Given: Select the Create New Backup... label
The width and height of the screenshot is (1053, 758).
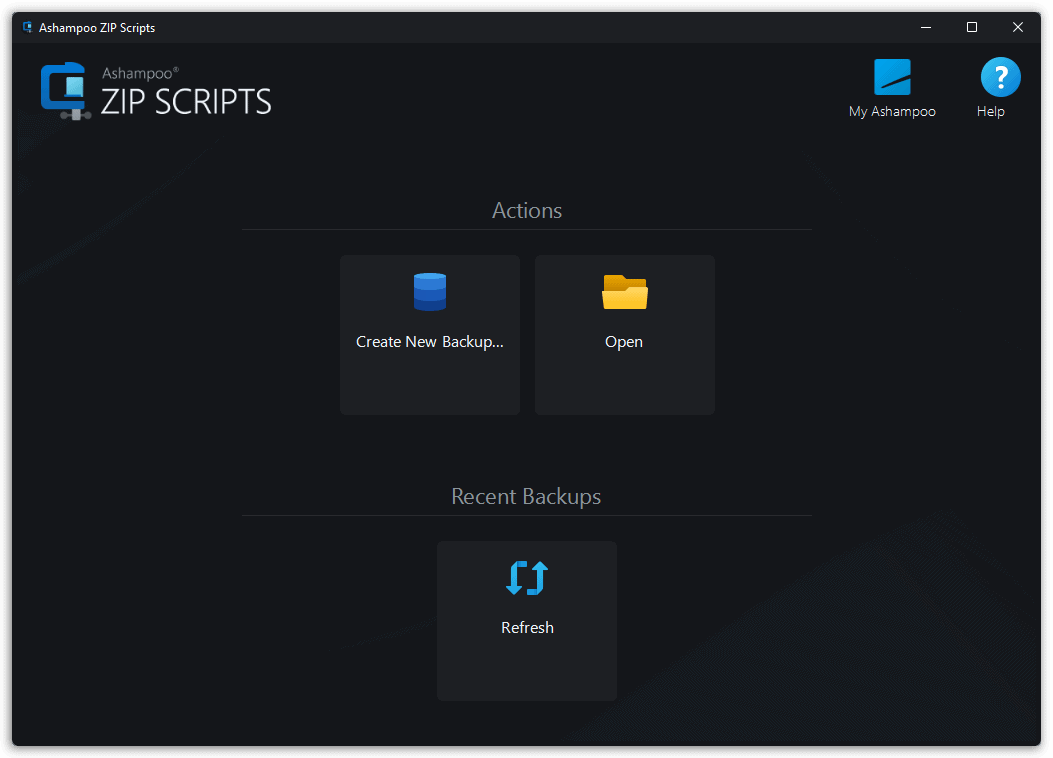Looking at the screenshot, I should (x=430, y=342).
